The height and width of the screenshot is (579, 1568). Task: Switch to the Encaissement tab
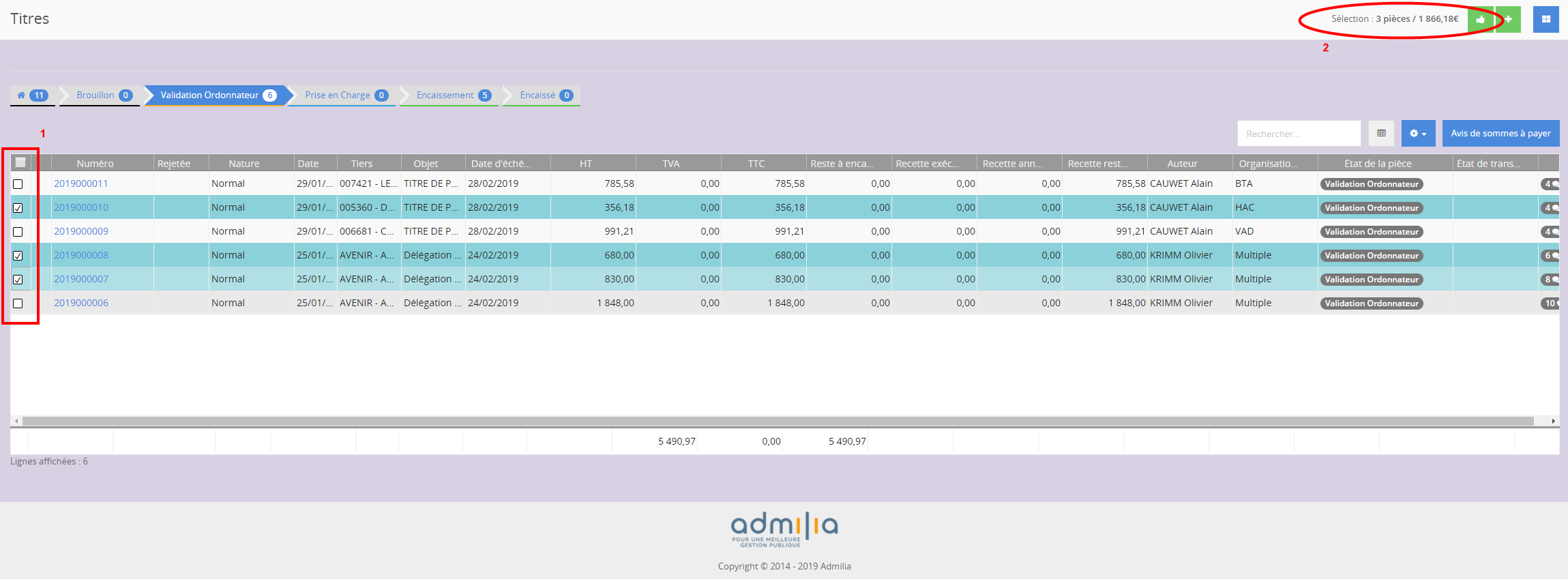[x=452, y=95]
